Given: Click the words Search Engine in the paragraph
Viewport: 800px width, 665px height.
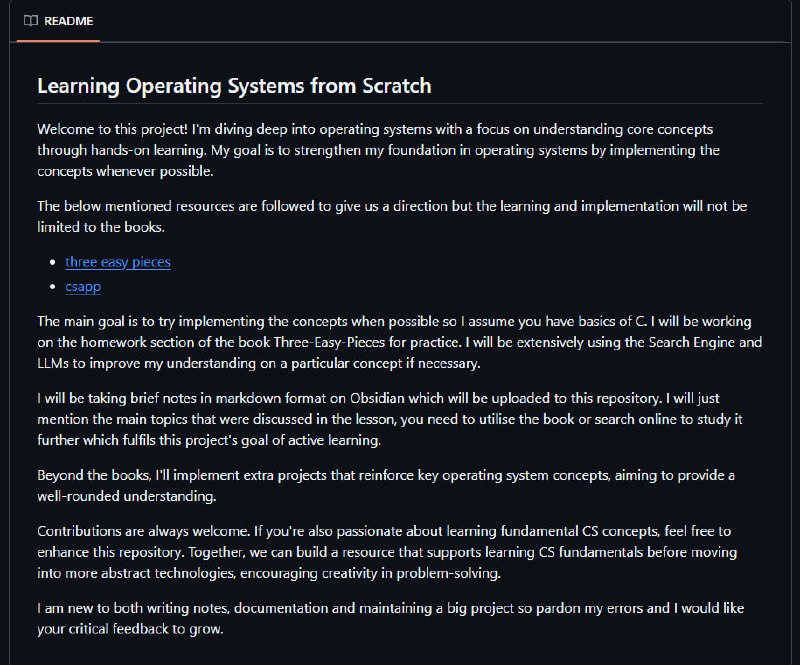Looking at the screenshot, I should click(692, 342).
